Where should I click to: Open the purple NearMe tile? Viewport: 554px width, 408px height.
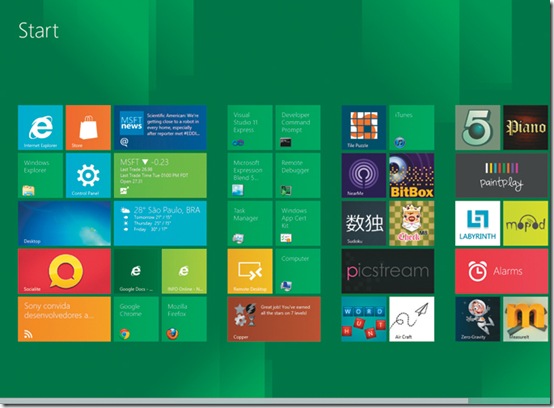tap(364, 176)
